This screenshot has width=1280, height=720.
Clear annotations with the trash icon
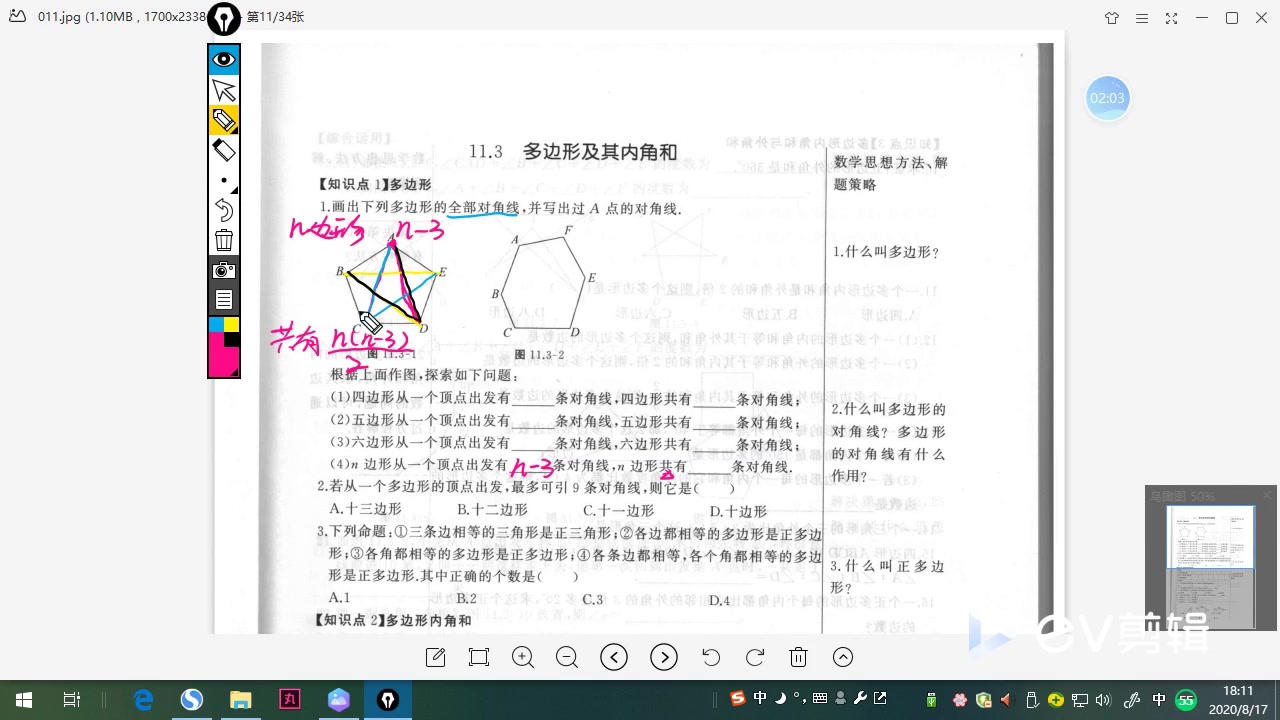[x=798, y=657]
